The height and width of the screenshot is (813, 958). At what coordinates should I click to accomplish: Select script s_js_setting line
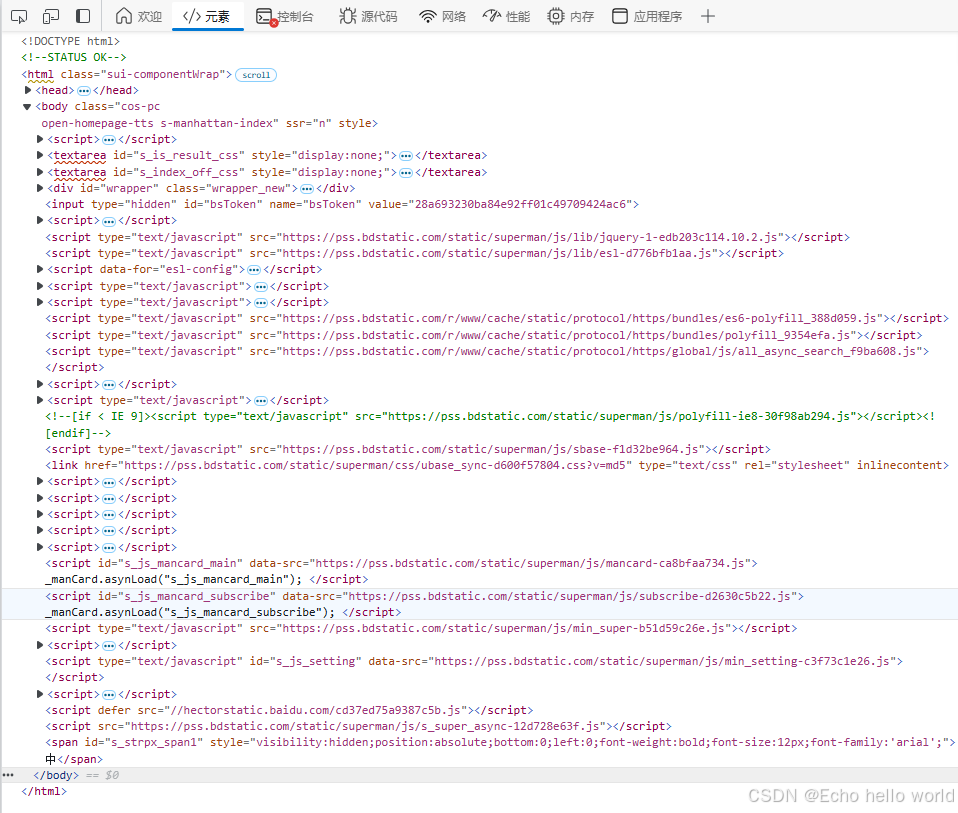point(474,669)
